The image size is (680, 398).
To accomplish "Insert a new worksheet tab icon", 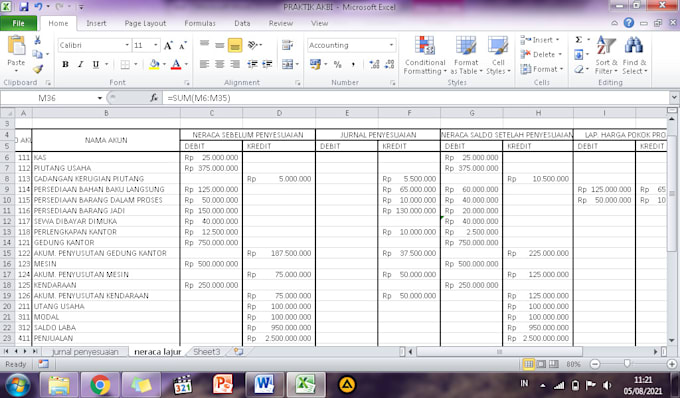I will tap(238, 352).
